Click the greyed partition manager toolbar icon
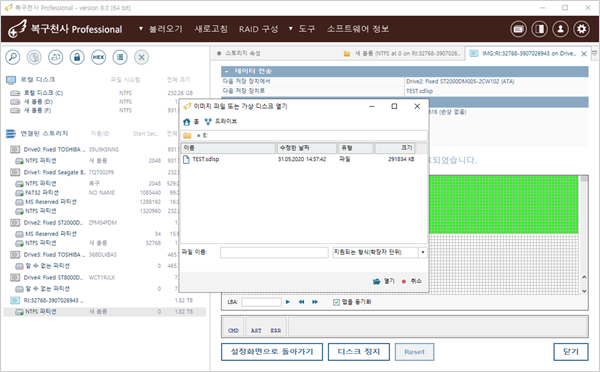This screenshot has width=600, height=372. click(34, 57)
